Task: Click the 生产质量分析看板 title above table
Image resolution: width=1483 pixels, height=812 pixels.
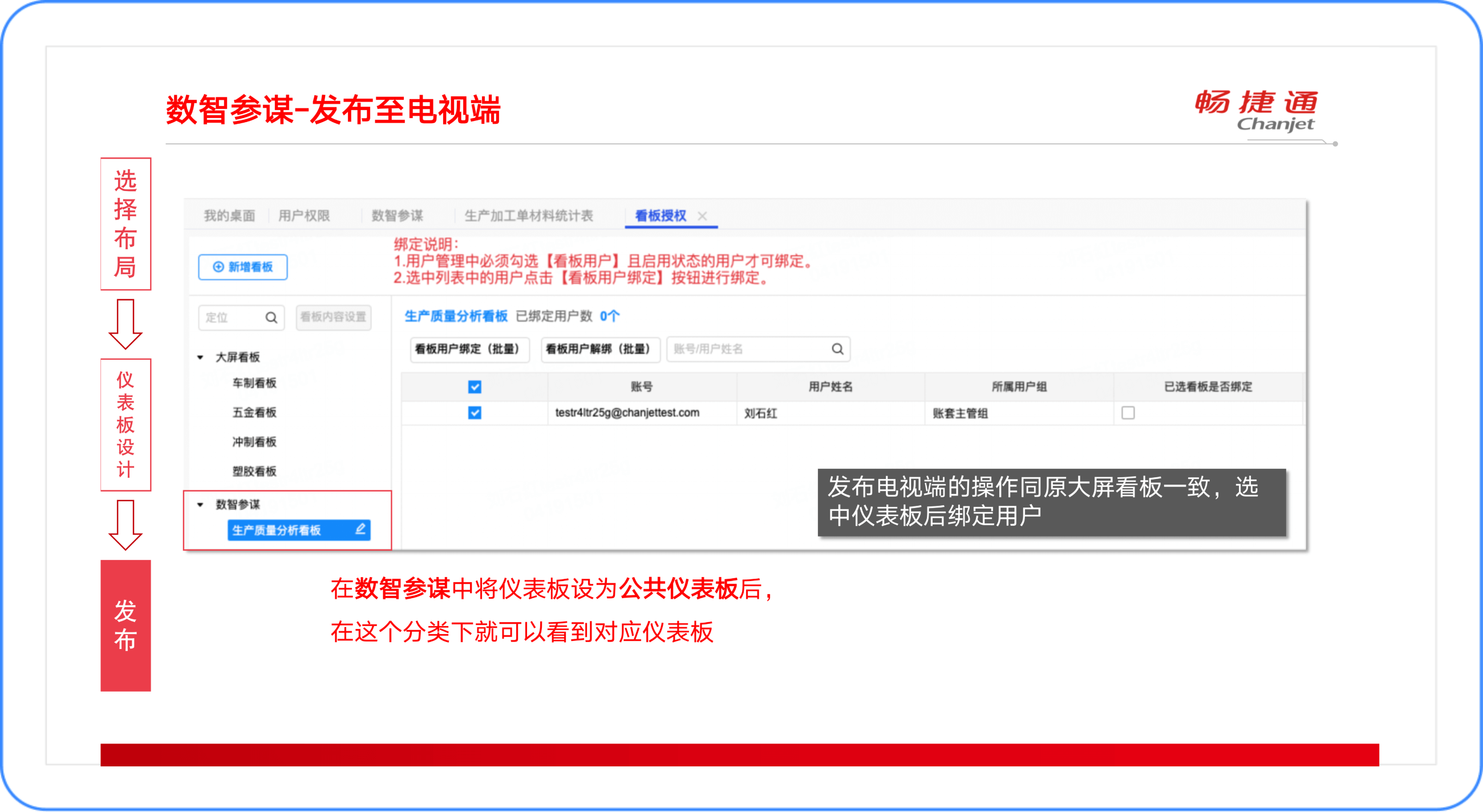Action: click(x=455, y=316)
